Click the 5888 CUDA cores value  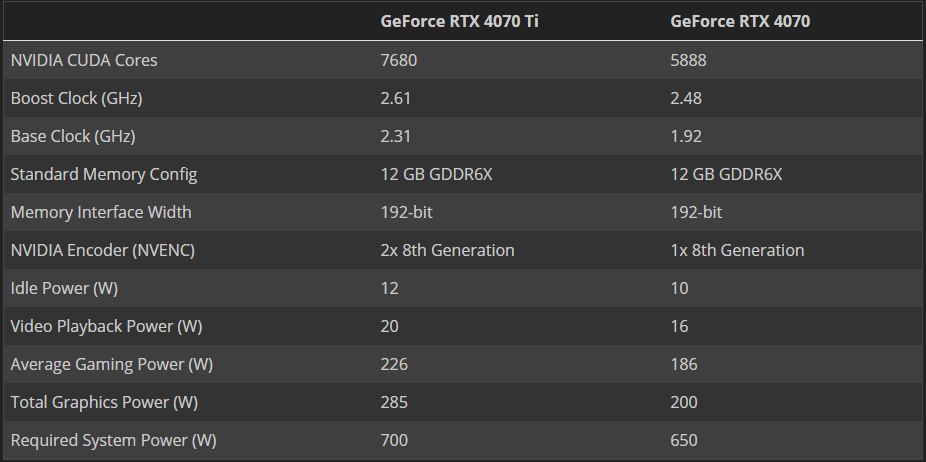coord(688,60)
